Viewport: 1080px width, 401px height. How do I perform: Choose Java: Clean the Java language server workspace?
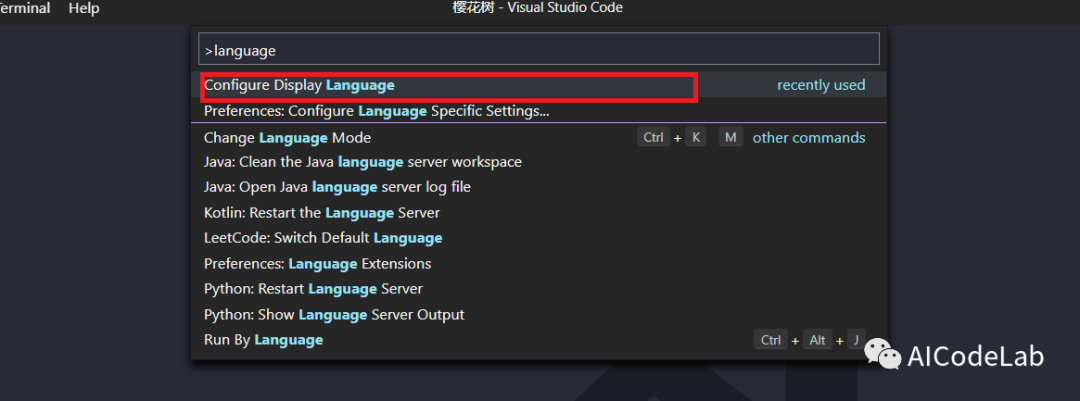(x=539, y=163)
